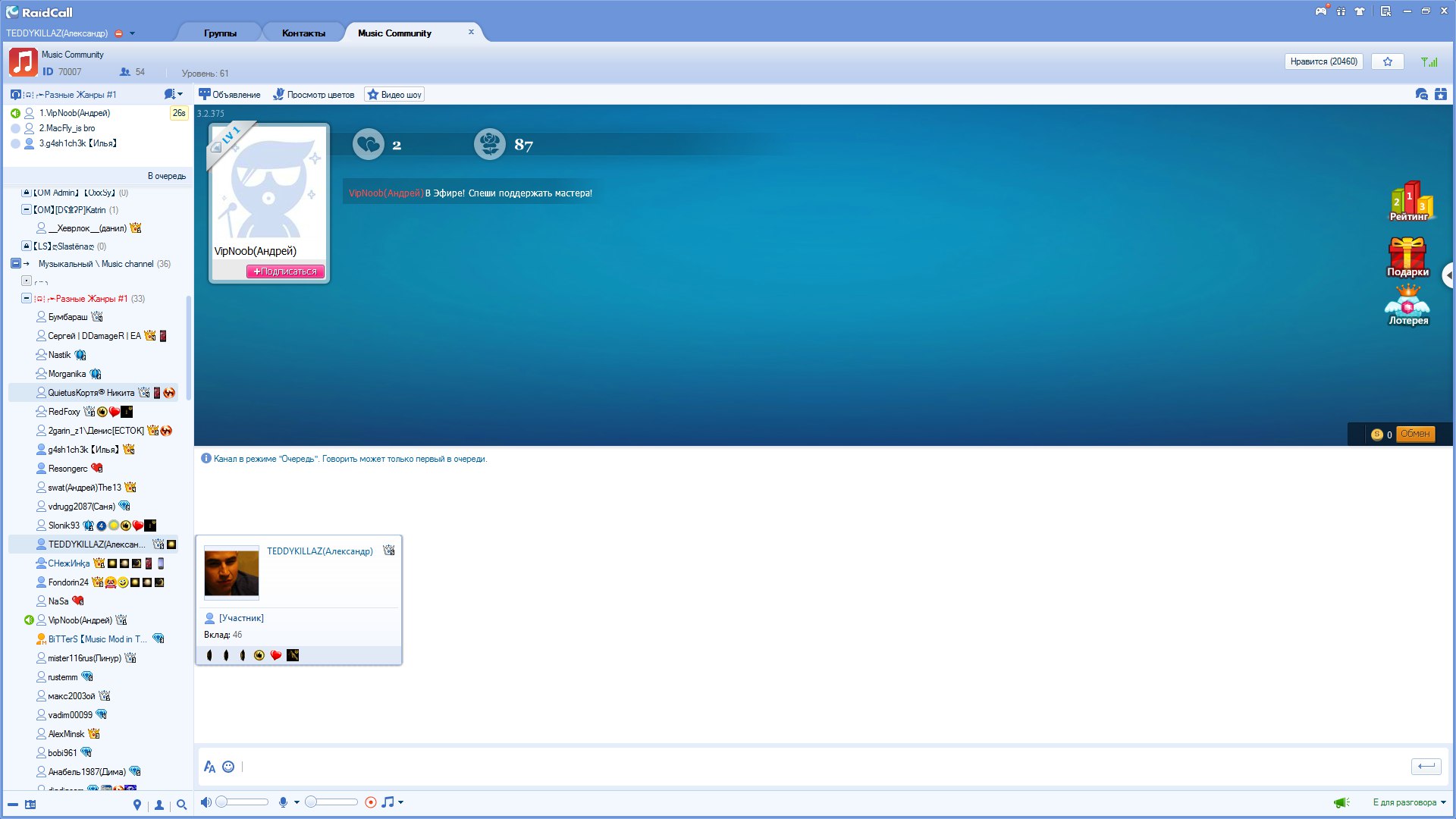Viewport: 1456px width, 819px height.
Task: Collapse the Разные Жанры #1 channel tree
Action: (27, 299)
